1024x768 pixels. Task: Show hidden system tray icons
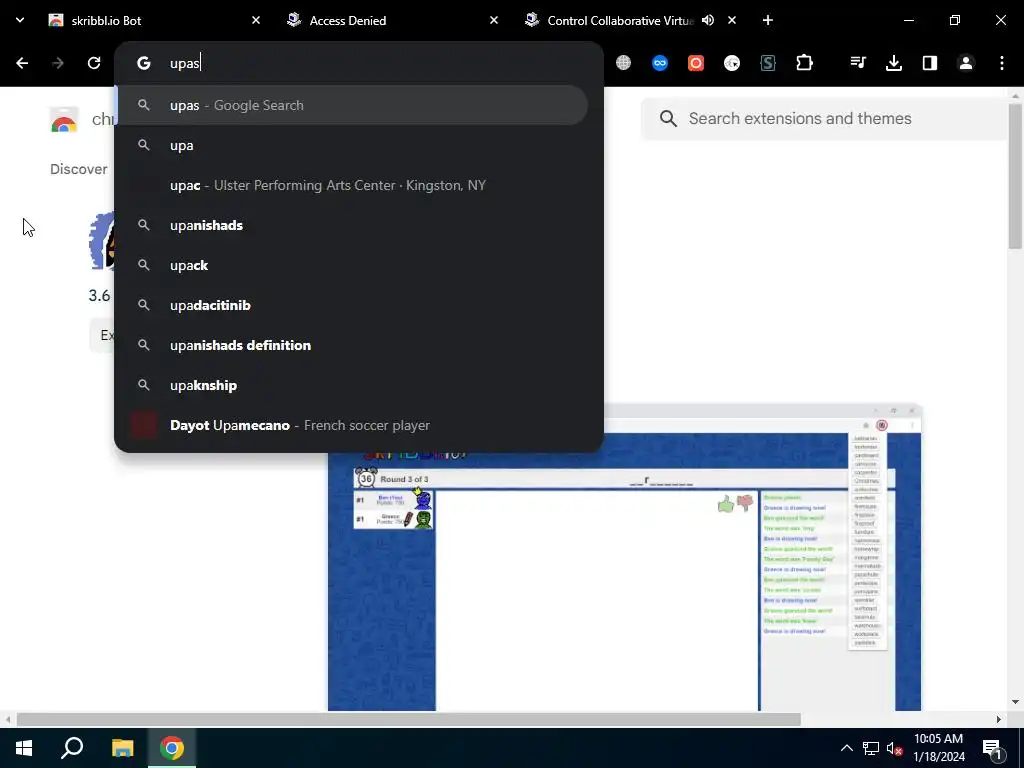(x=846, y=748)
